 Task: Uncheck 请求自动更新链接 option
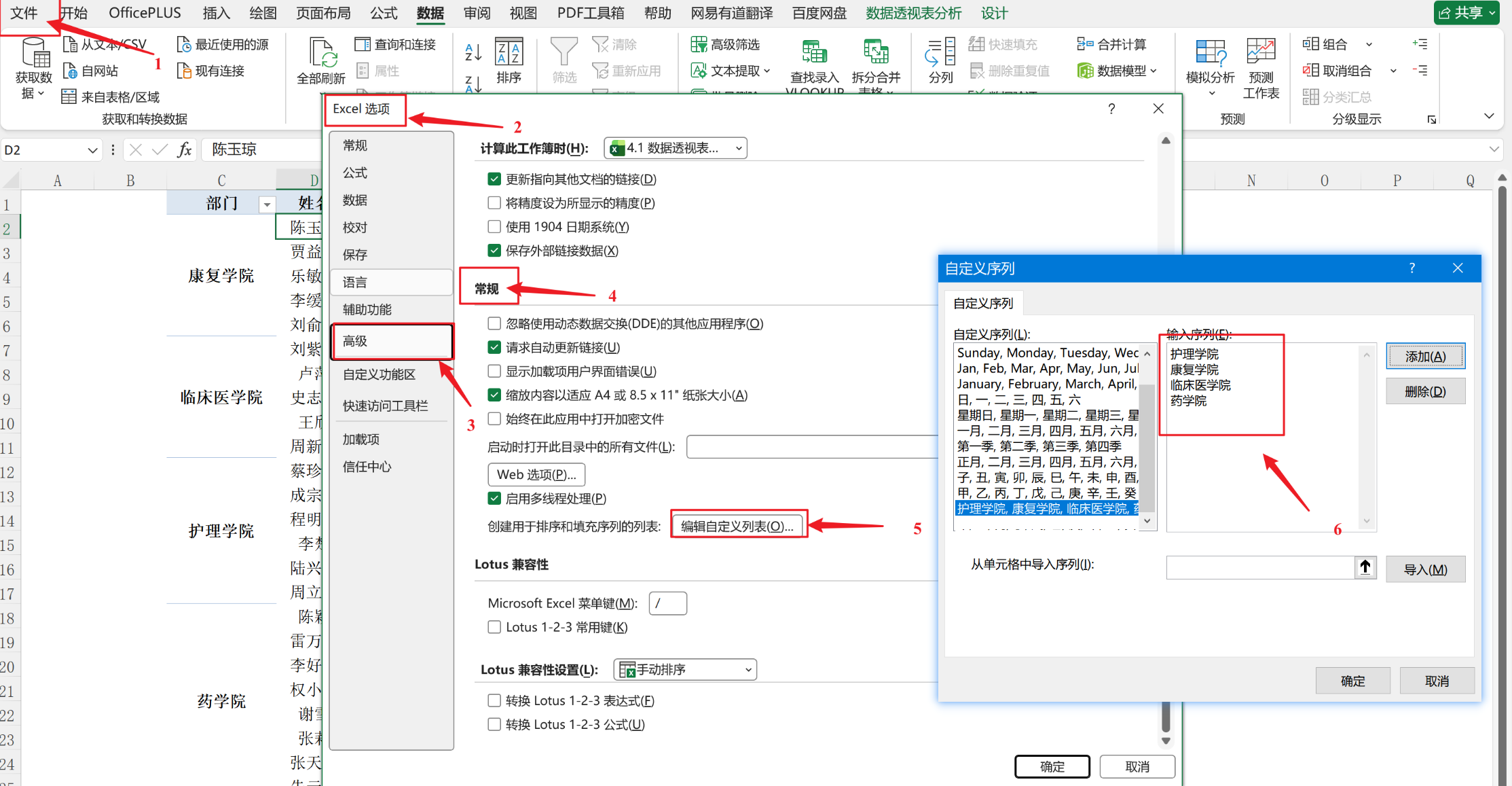[494, 348]
